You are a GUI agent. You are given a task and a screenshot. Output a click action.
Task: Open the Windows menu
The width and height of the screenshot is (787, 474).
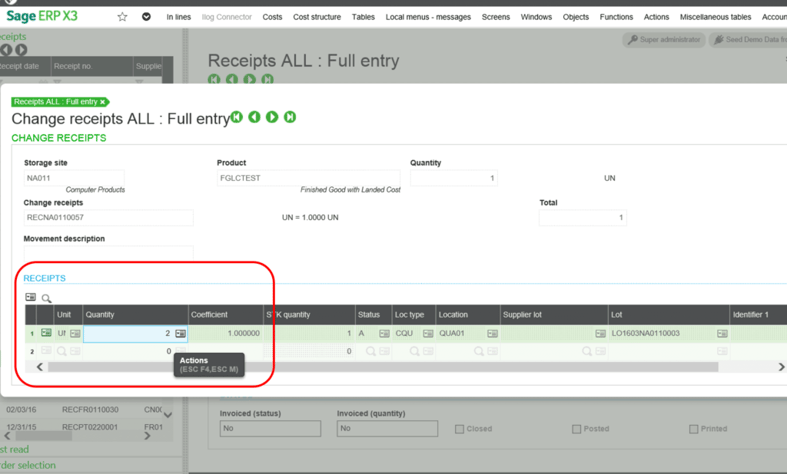[536, 17]
